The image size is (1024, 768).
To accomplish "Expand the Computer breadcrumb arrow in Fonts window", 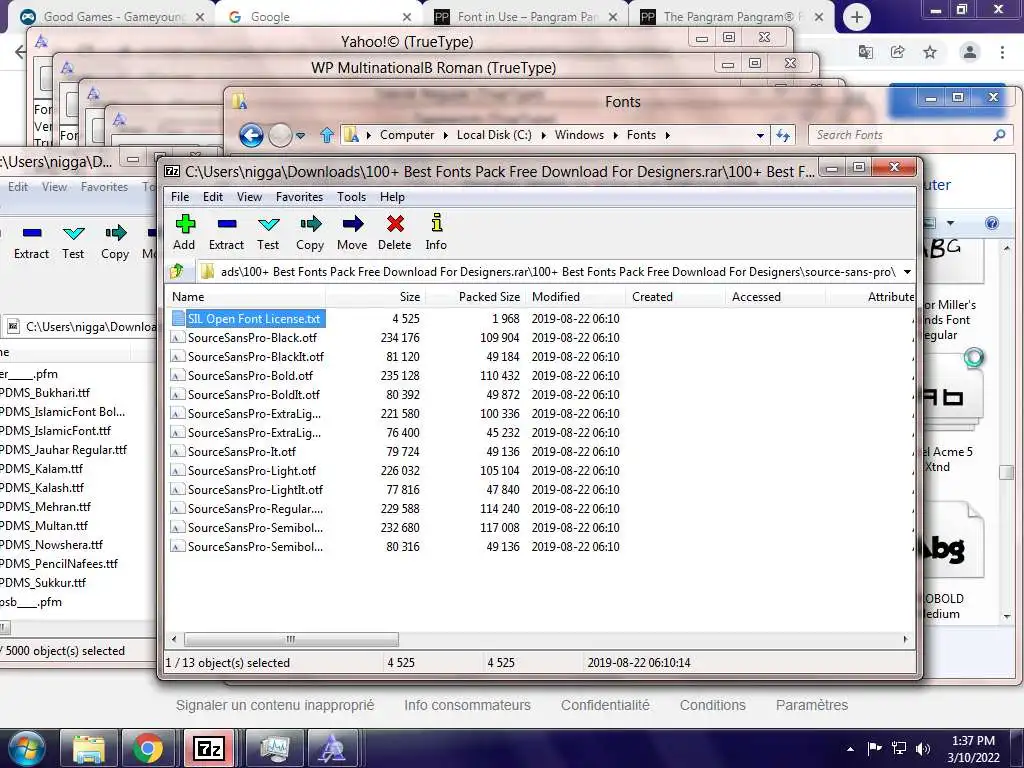I will [445, 135].
